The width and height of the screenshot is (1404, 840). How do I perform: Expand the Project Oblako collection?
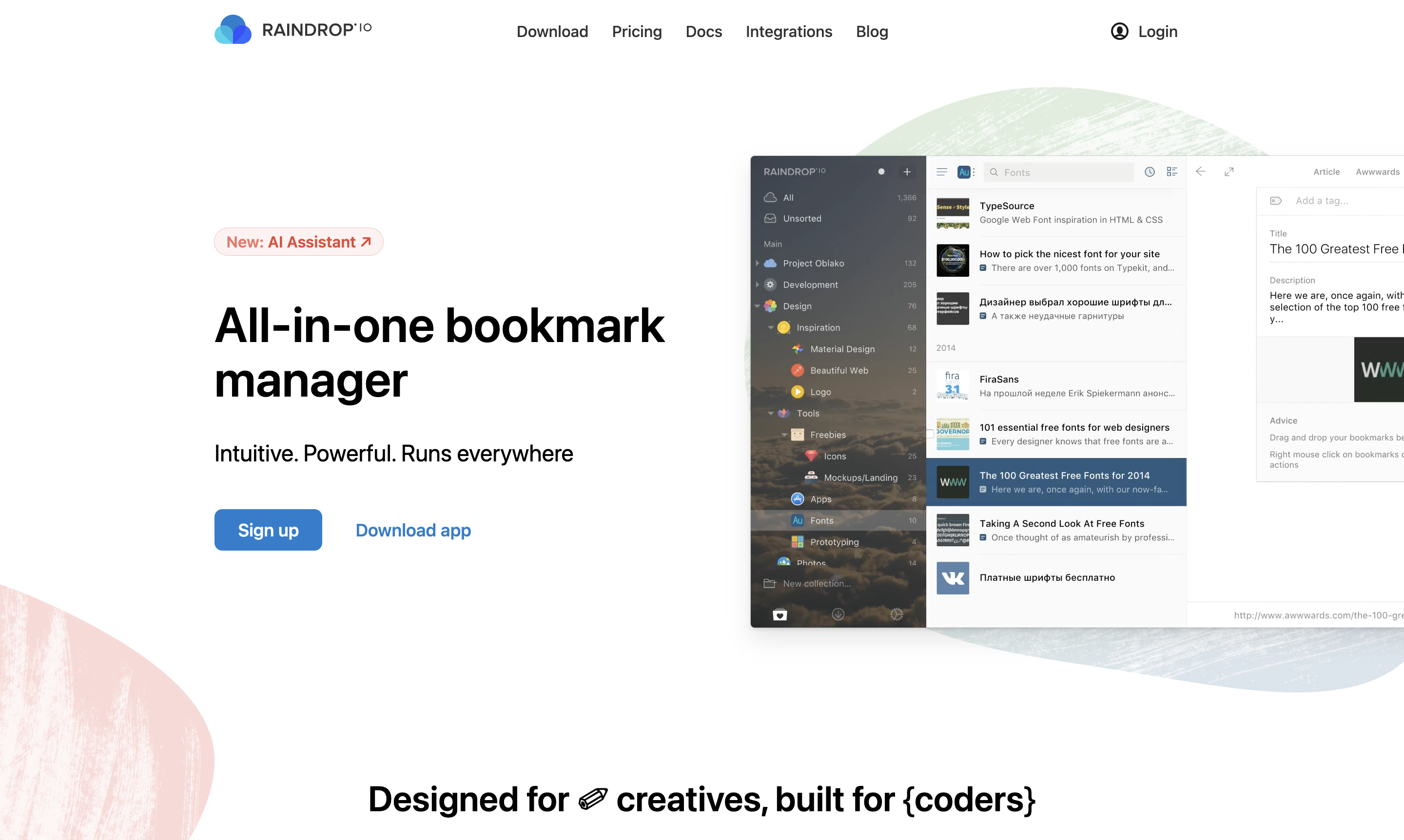[x=757, y=263]
